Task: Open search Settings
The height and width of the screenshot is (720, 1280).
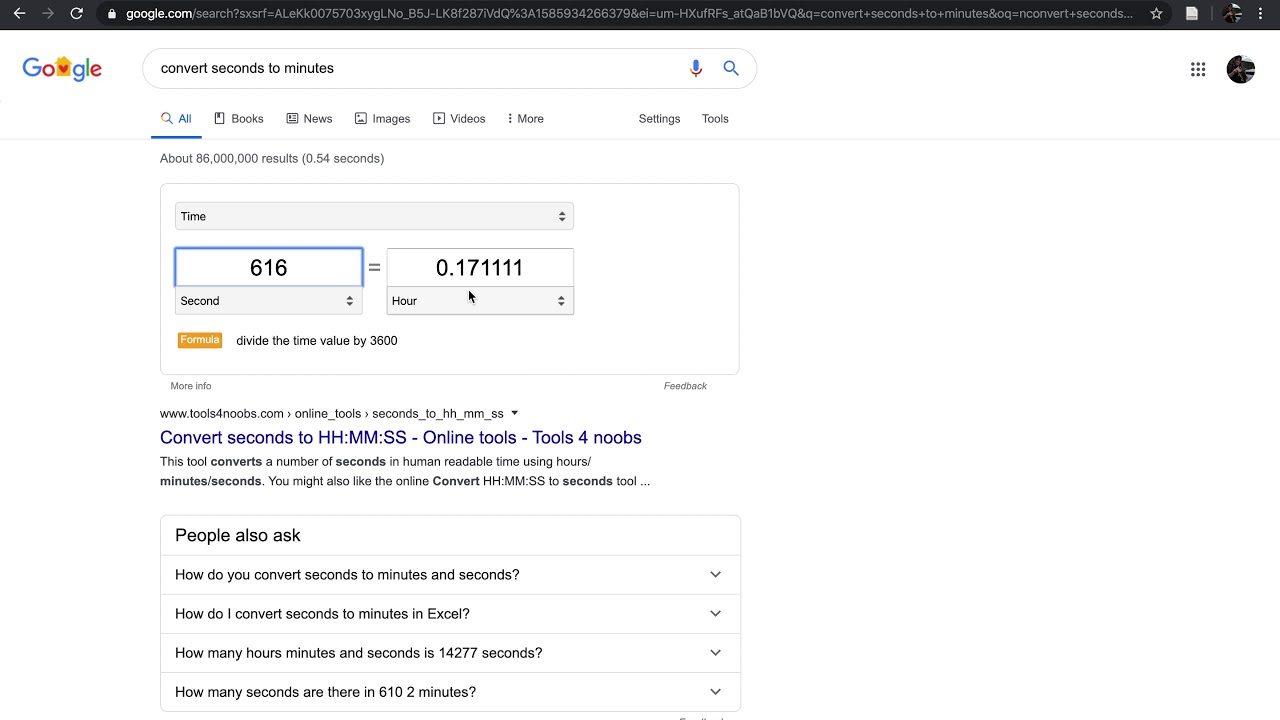Action: [x=659, y=118]
